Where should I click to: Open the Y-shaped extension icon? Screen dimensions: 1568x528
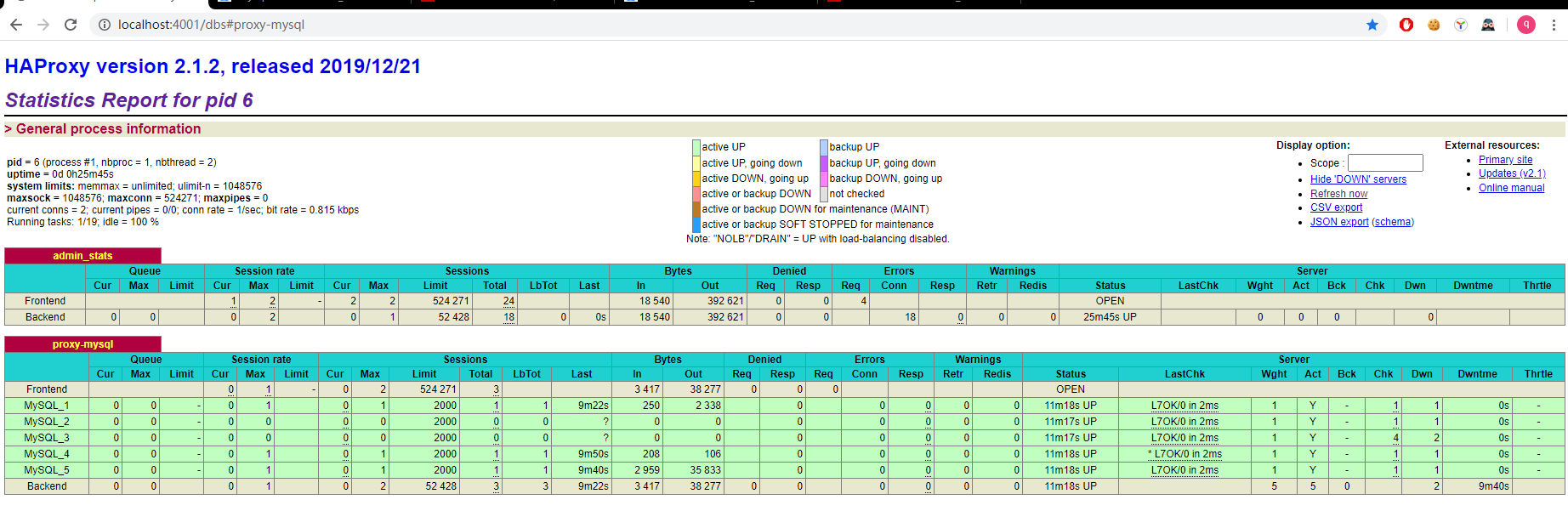(x=1461, y=25)
